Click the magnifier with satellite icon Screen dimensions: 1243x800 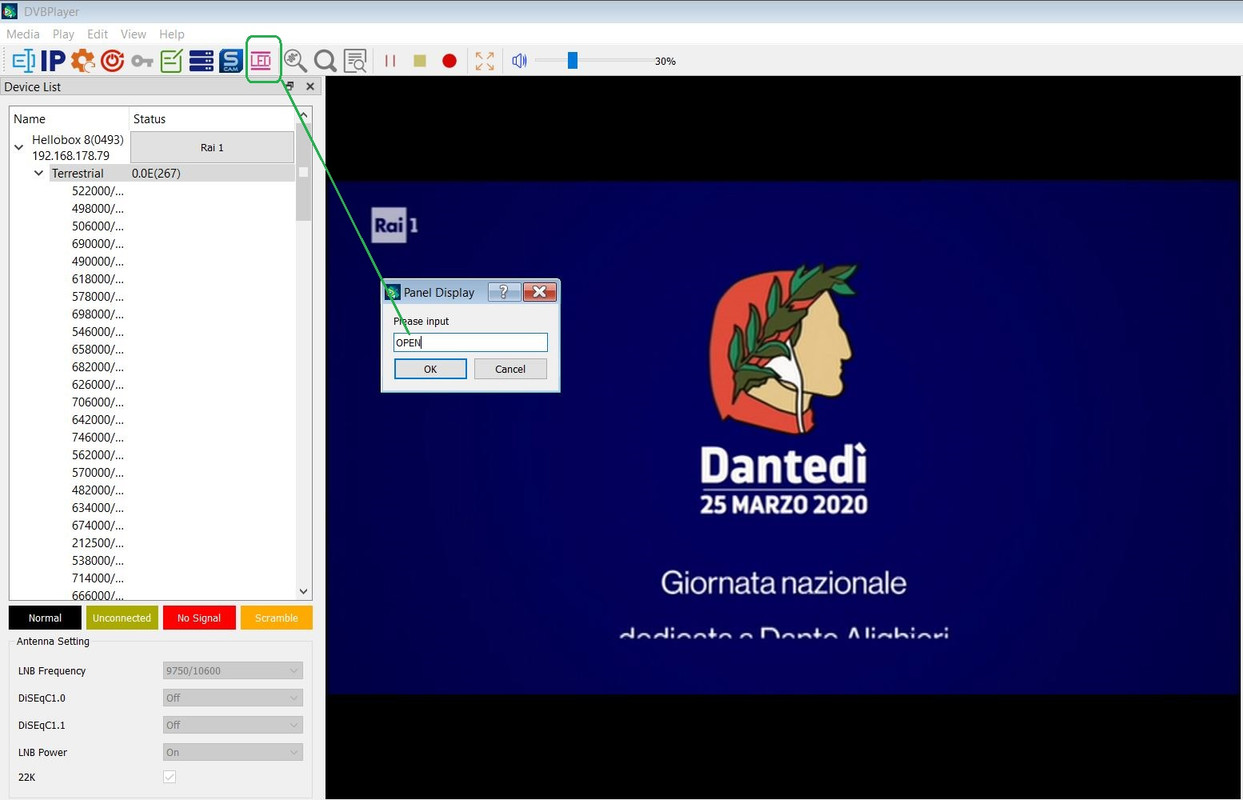pos(295,61)
